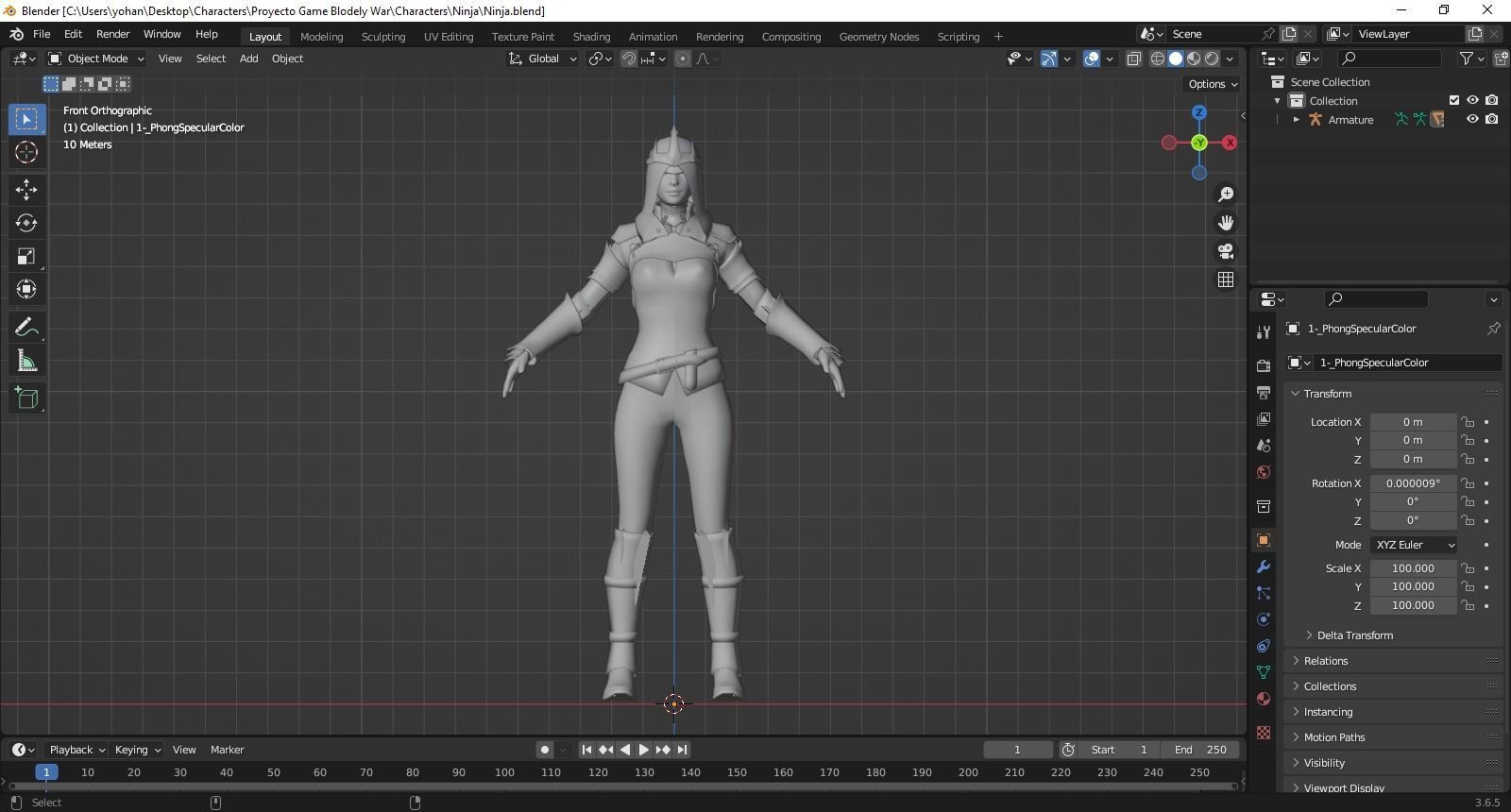Open the timeline Marker menu
The height and width of the screenshot is (812, 1511).
[227, 750]
